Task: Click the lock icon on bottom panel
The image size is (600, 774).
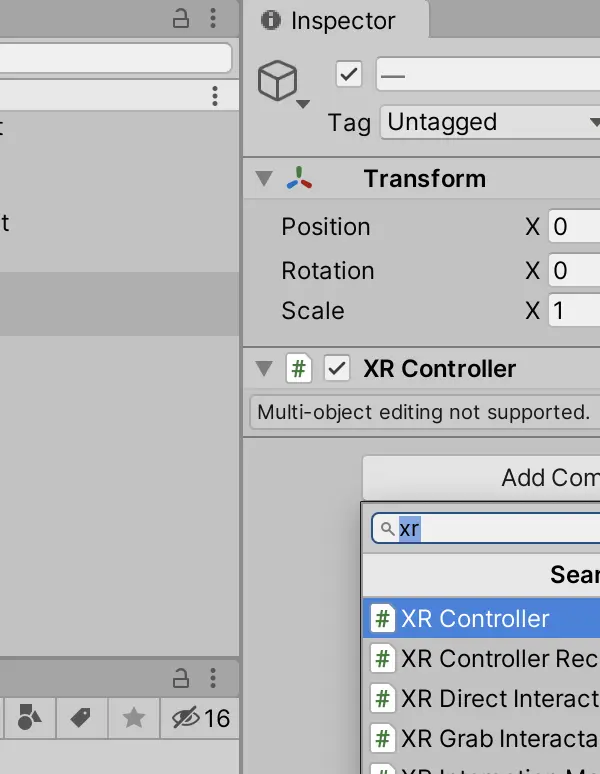Action: click(x=181, y=678)
